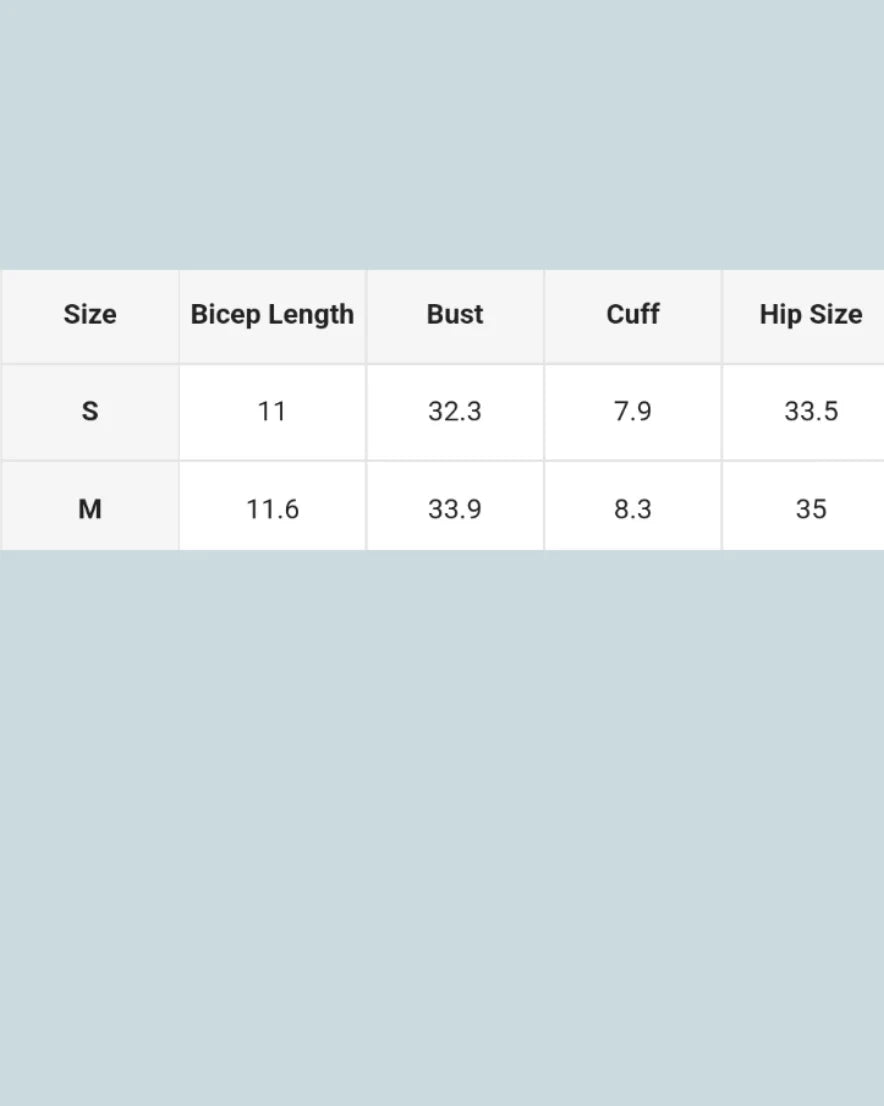The image size is (884, 1106).
Task: Click the hip size value 35
Action: click(811, 509)
